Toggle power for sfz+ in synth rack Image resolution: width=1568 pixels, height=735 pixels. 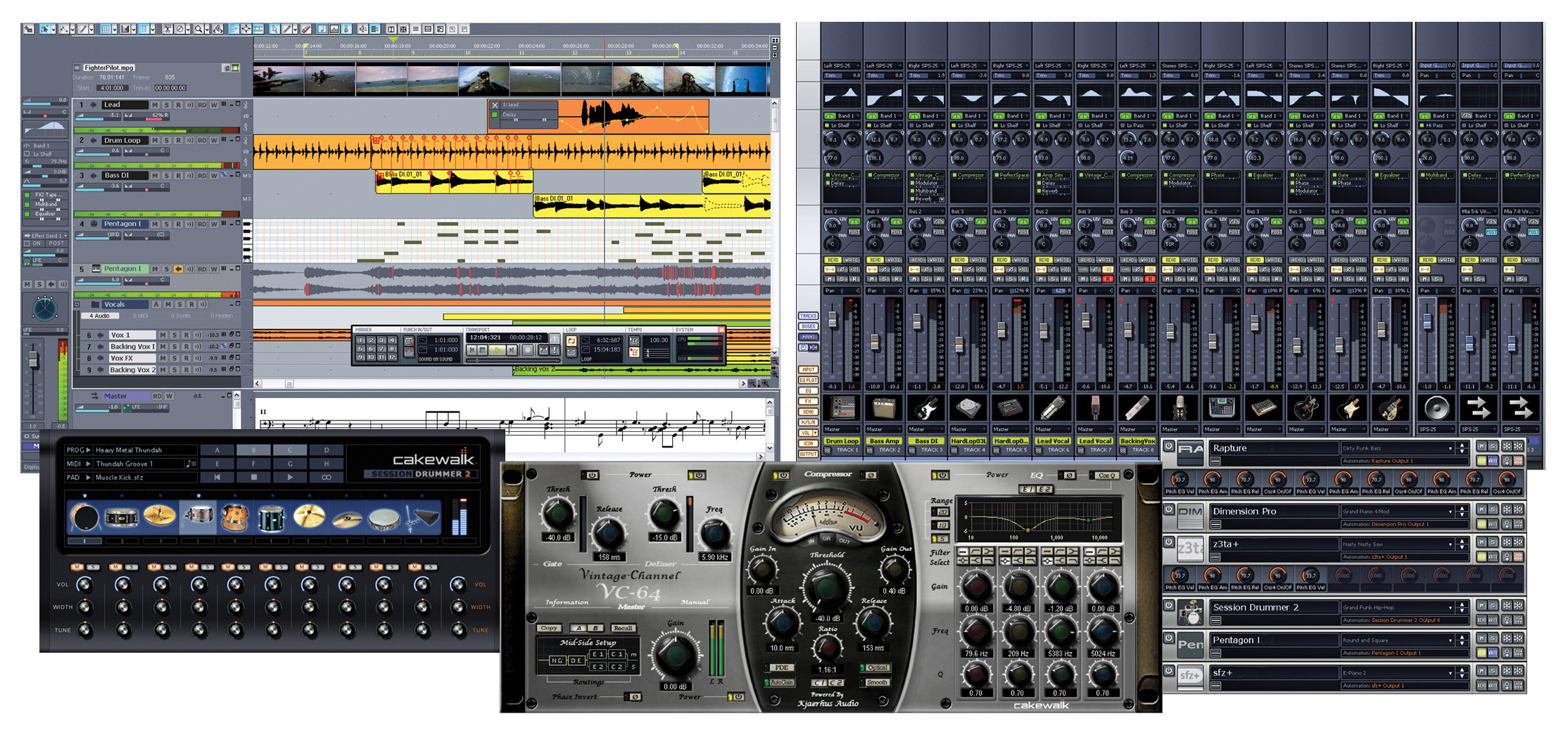(1169, 670)
